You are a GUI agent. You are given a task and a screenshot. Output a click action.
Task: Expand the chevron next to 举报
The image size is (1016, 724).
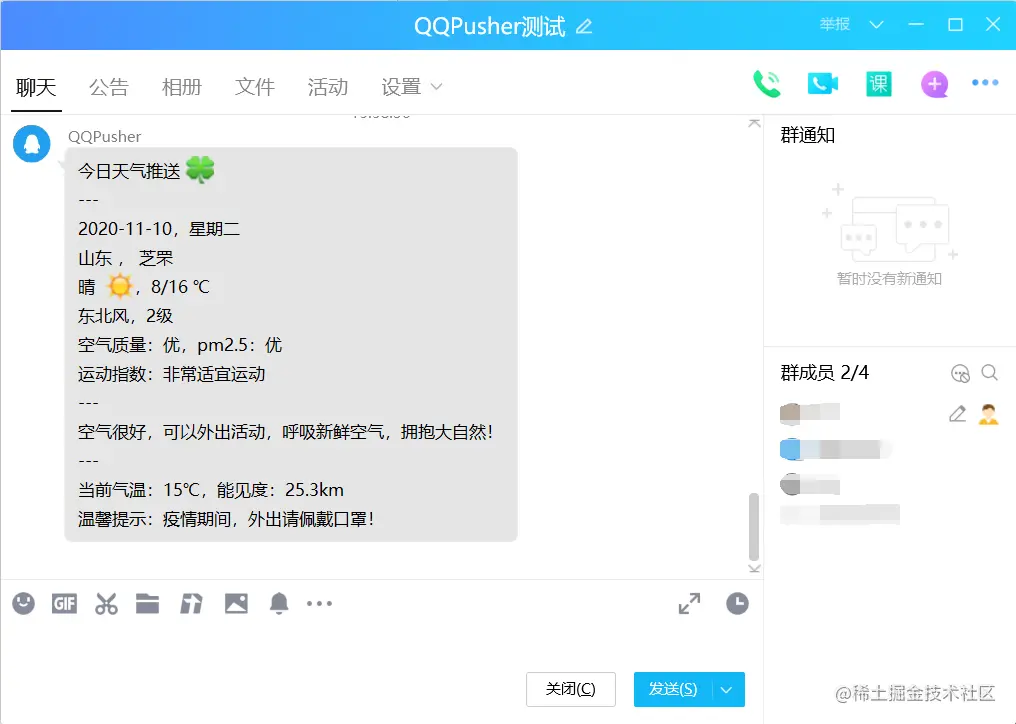coord(876,25)
